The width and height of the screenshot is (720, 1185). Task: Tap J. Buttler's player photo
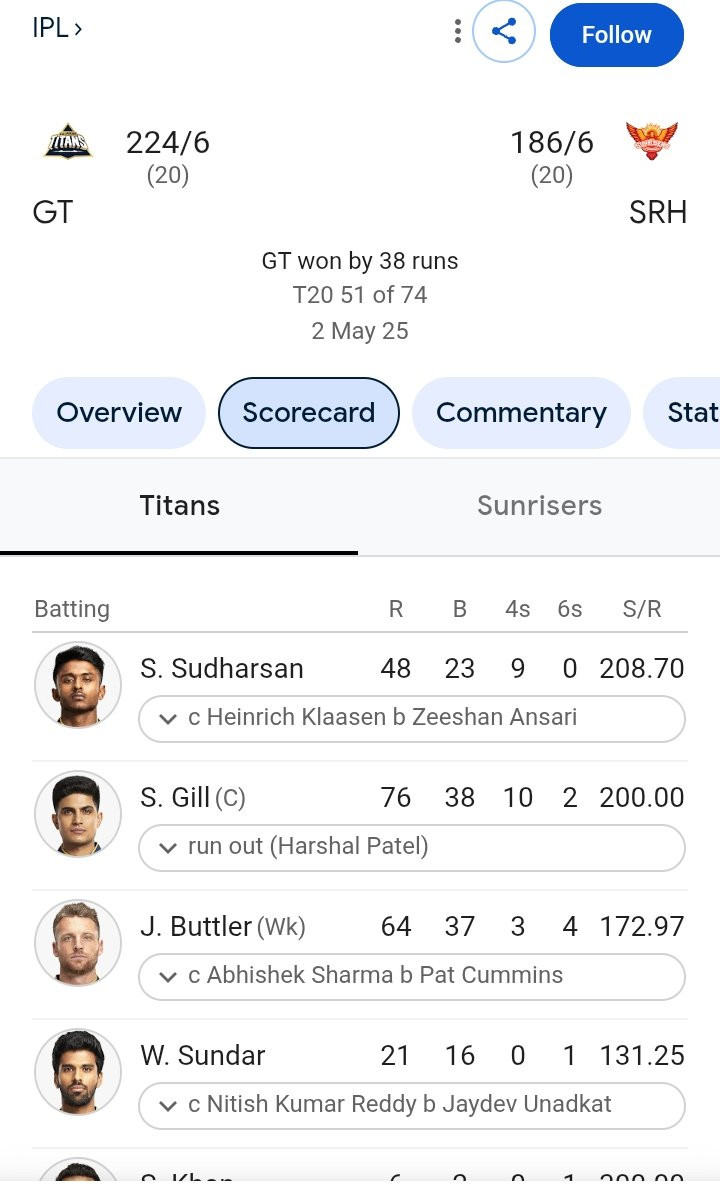coord(78,944)
